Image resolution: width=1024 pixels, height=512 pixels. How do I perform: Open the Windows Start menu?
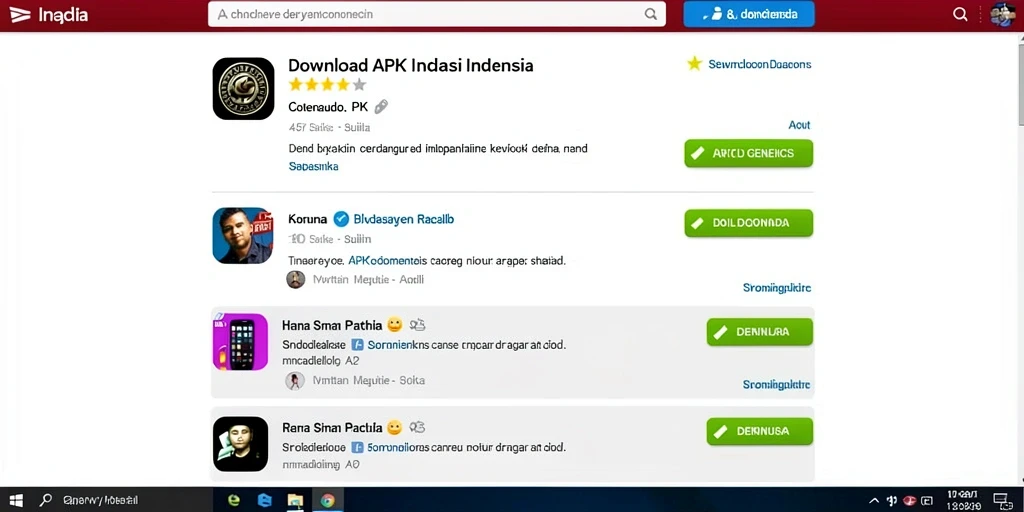(x=16, y=501)
